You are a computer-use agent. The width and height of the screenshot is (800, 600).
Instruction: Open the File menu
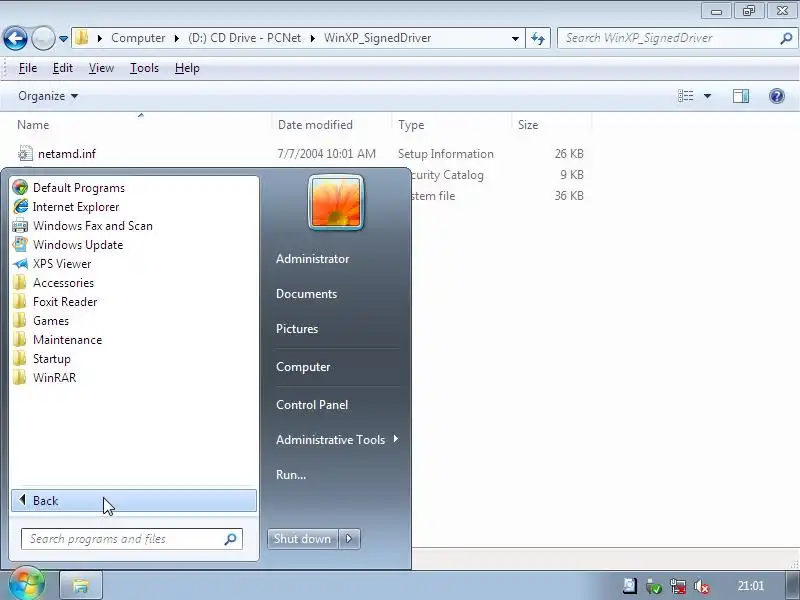click(28, 68)
